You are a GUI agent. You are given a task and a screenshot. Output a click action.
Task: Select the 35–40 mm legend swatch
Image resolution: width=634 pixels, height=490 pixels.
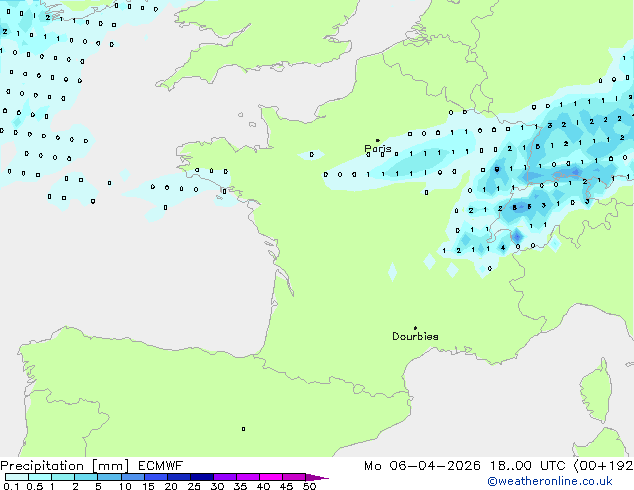(x=248, y=477)
